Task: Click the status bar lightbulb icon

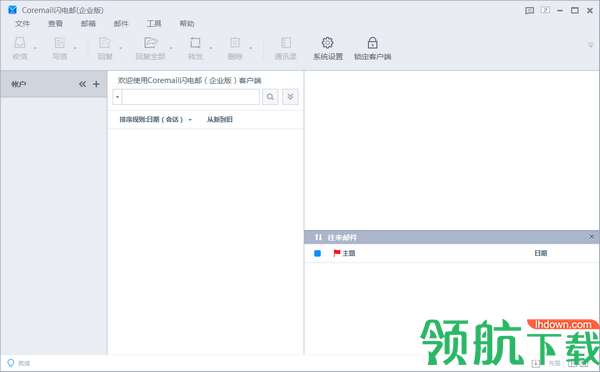Action: click(11, 363)
